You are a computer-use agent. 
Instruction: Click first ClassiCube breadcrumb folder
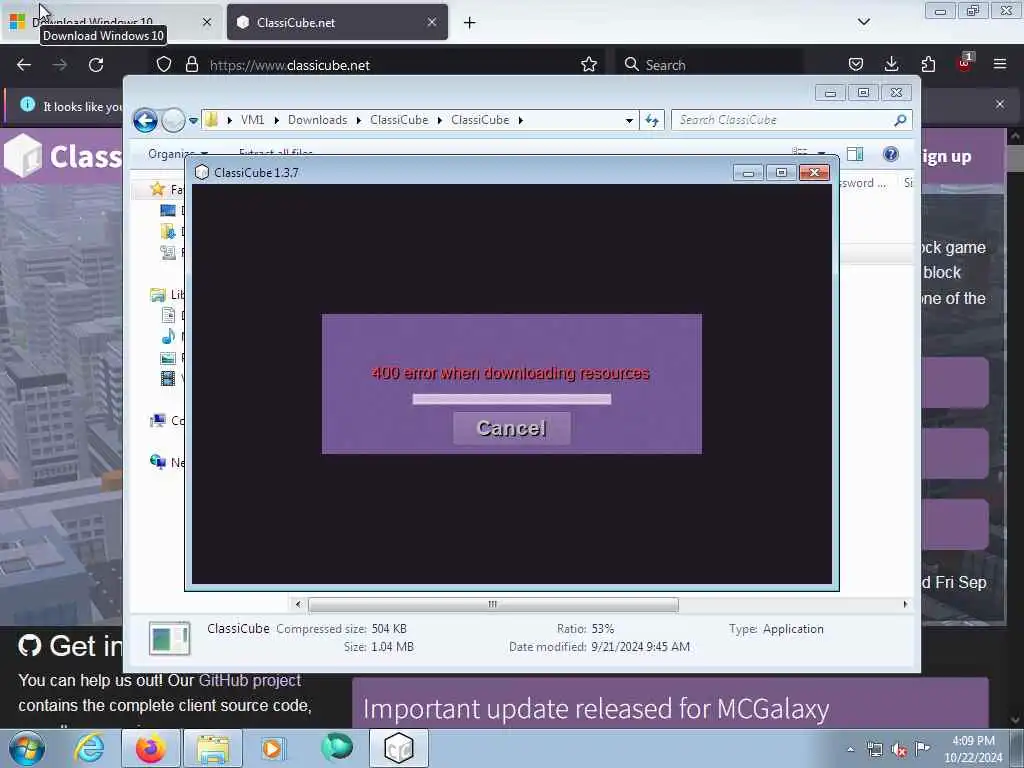pos(399,120)
